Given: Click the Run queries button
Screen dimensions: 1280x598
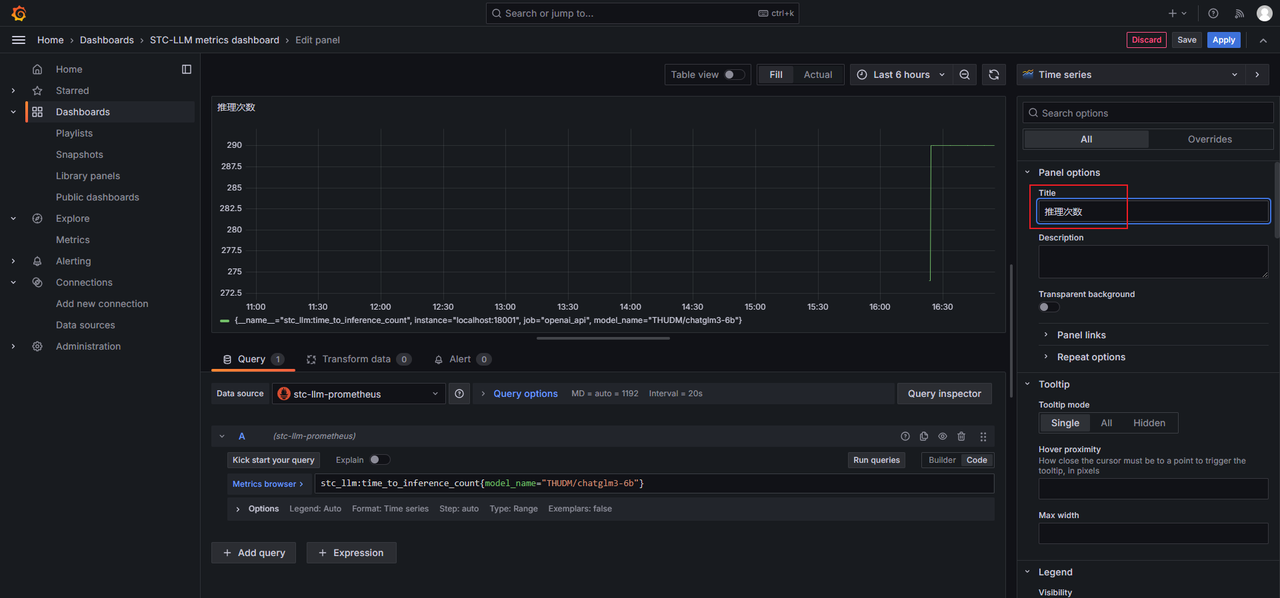Looking at the screenshot, I should point(876,460).
